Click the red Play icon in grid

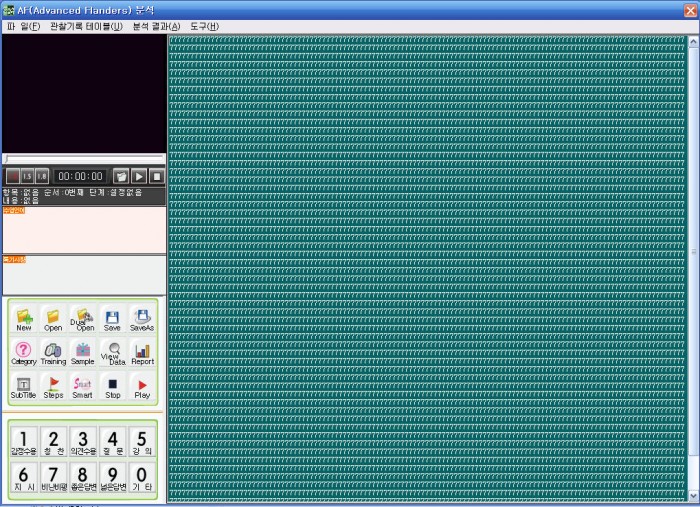pos(142,387)
